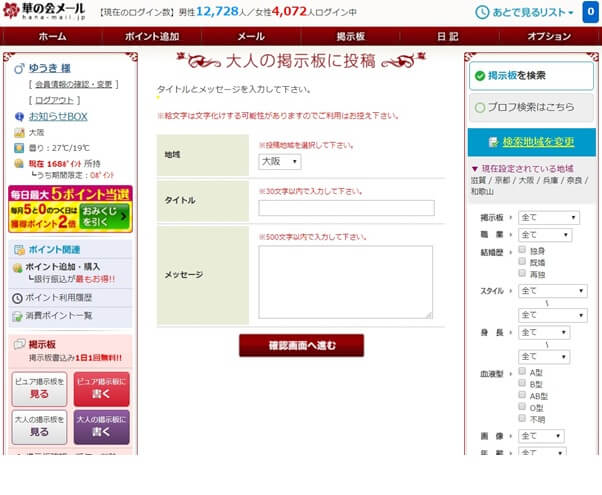Click the clock icon beside ポイント利用履歴
Image resolution: width=602 pixels, height=495 pixels.
17,298
